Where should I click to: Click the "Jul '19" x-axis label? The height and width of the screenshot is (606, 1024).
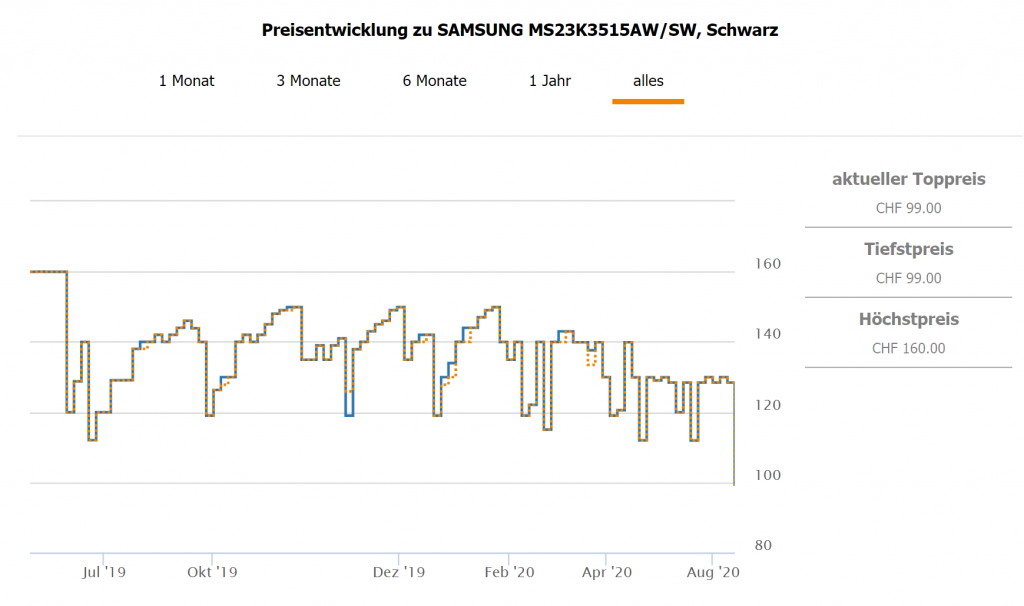click(104, 573)
